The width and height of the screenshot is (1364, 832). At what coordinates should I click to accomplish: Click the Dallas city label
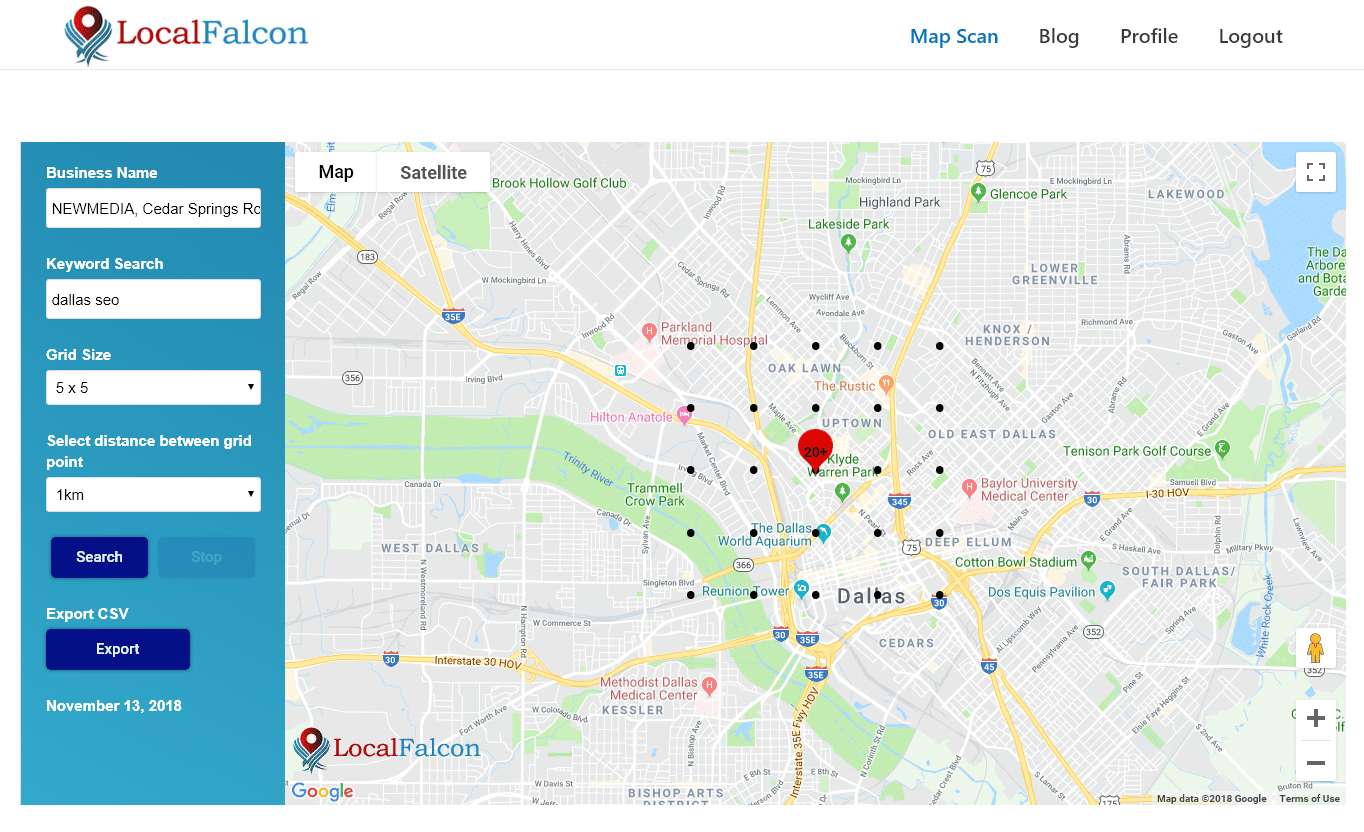871,596
